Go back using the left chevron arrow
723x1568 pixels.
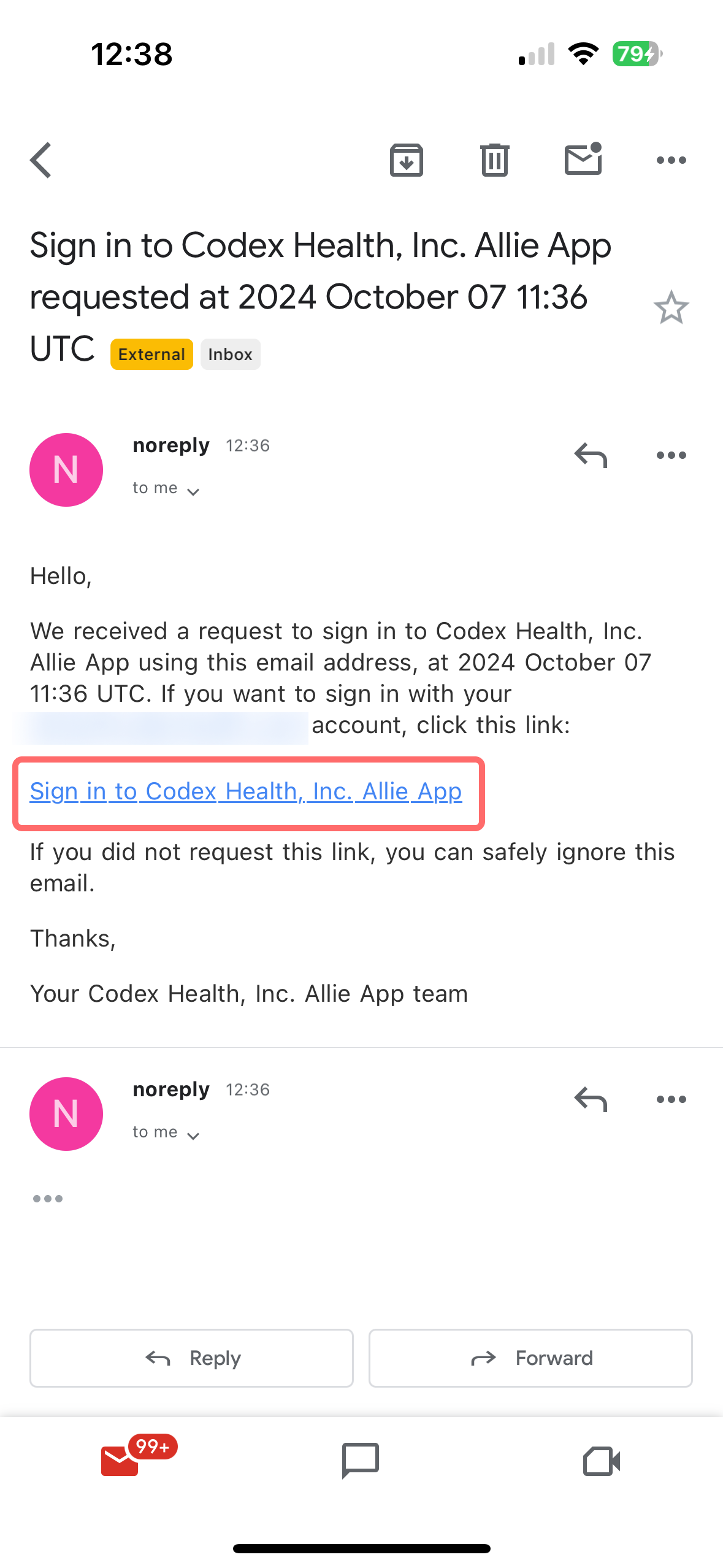point(41,160)
